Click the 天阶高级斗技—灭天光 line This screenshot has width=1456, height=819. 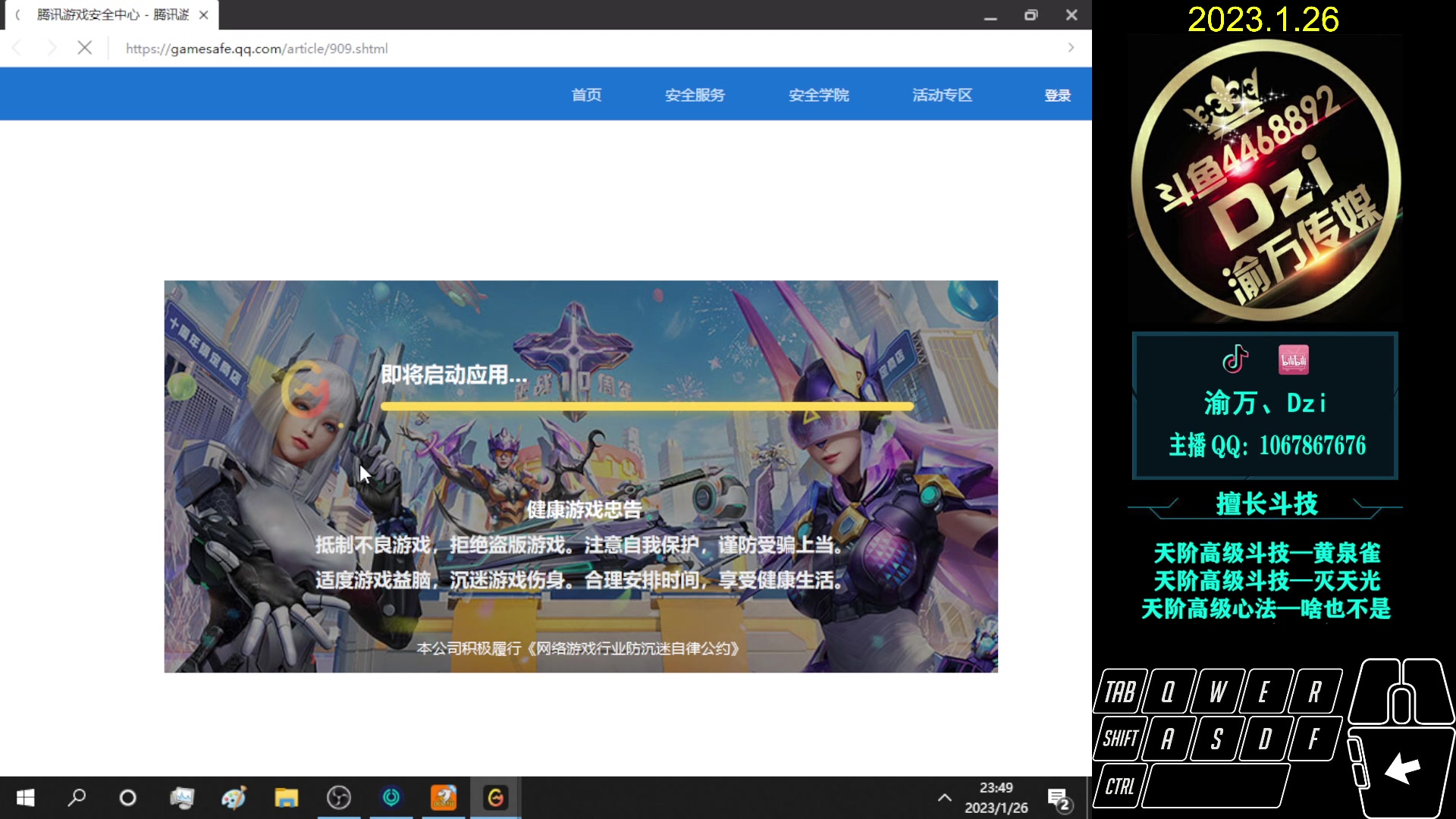(x=1266, y=581)
